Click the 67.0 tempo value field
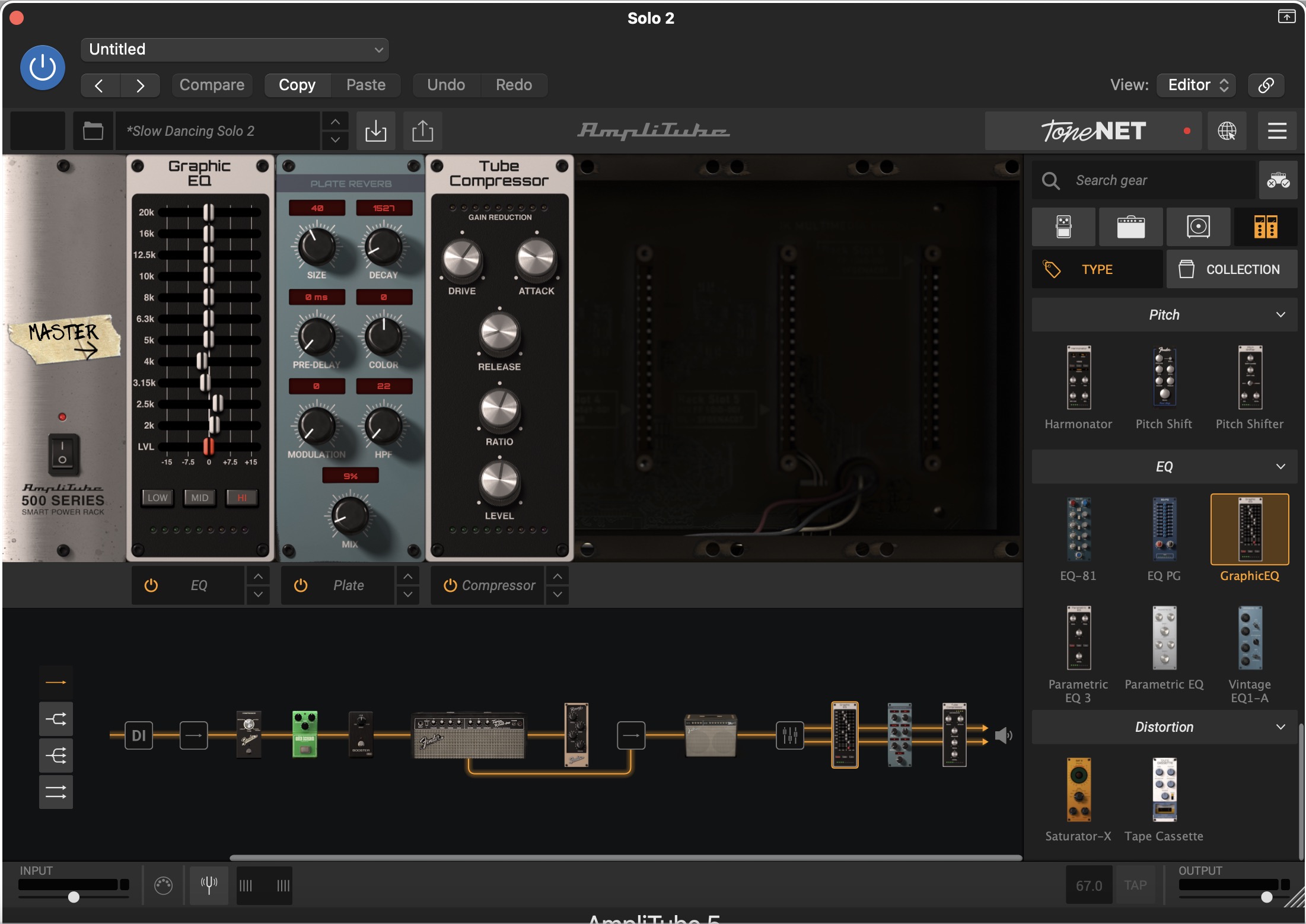The height and width of the screenshot is (924, 1306). click(1089, 885)
